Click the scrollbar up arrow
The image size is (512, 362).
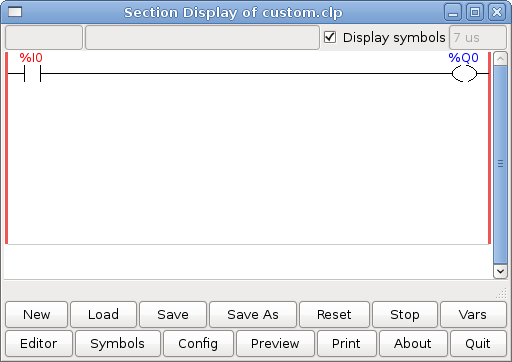[500, 59]
